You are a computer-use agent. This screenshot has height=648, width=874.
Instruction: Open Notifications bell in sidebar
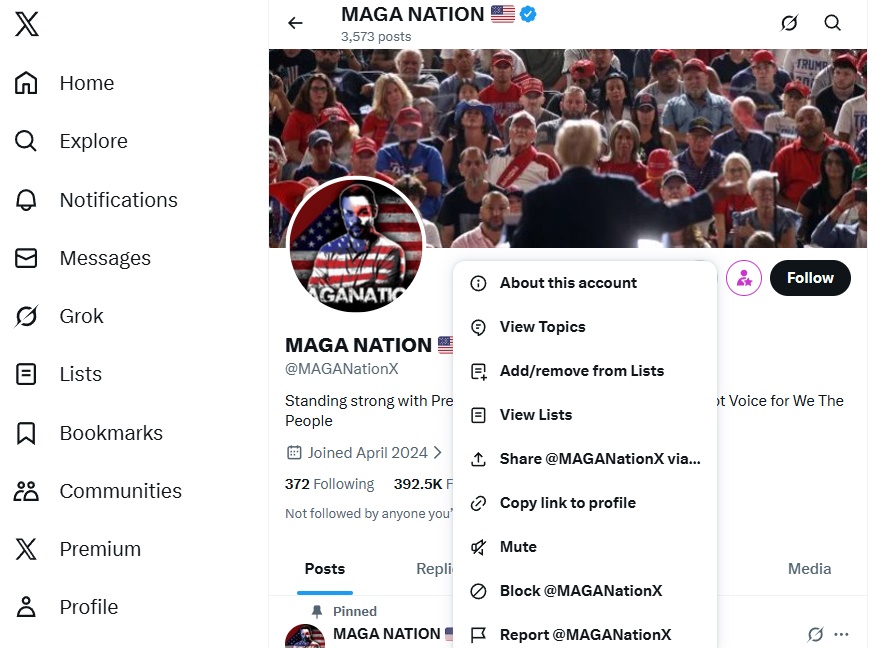[x=26, y=200]
